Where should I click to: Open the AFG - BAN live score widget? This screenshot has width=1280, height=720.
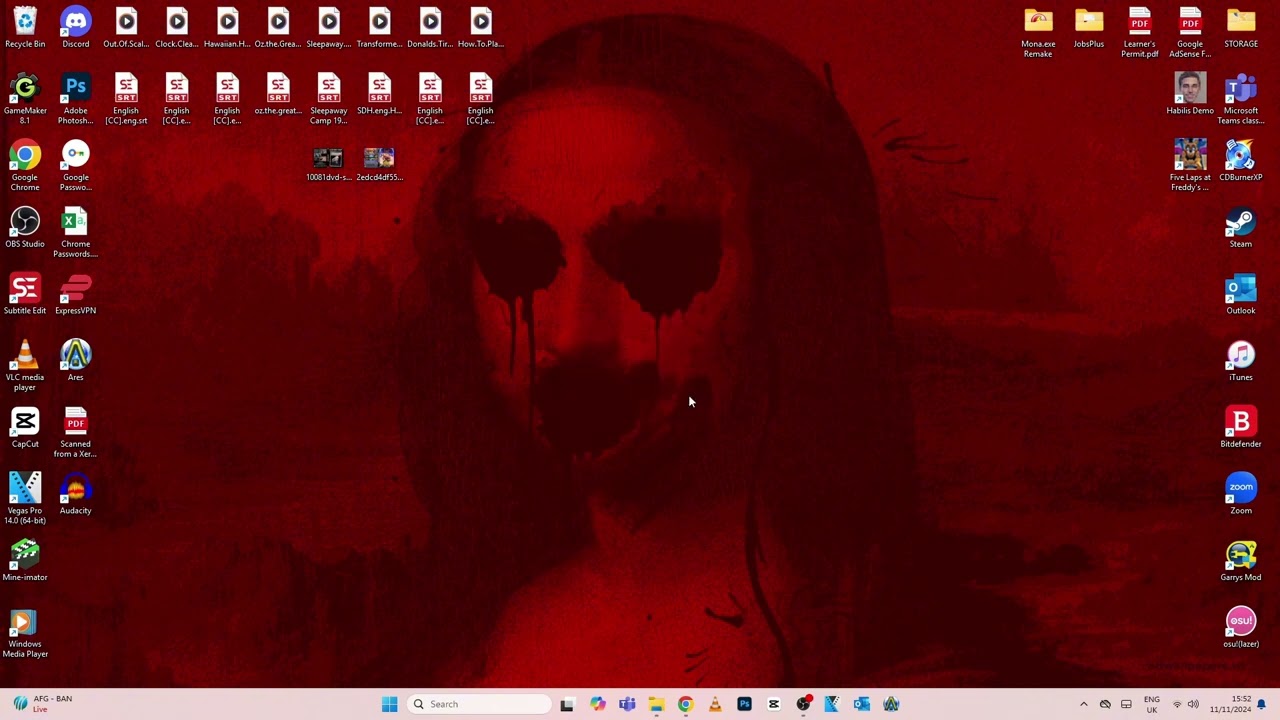[x=42, y=704]
